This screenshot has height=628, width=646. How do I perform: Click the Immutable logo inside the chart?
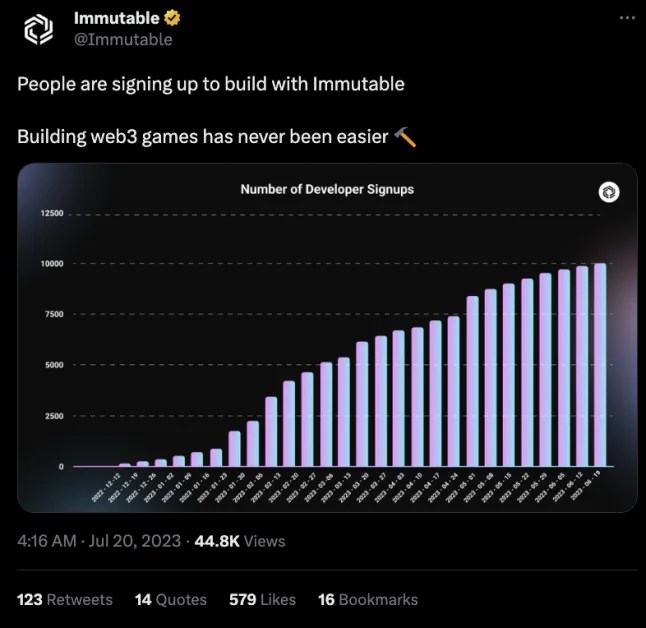(607, 192)
